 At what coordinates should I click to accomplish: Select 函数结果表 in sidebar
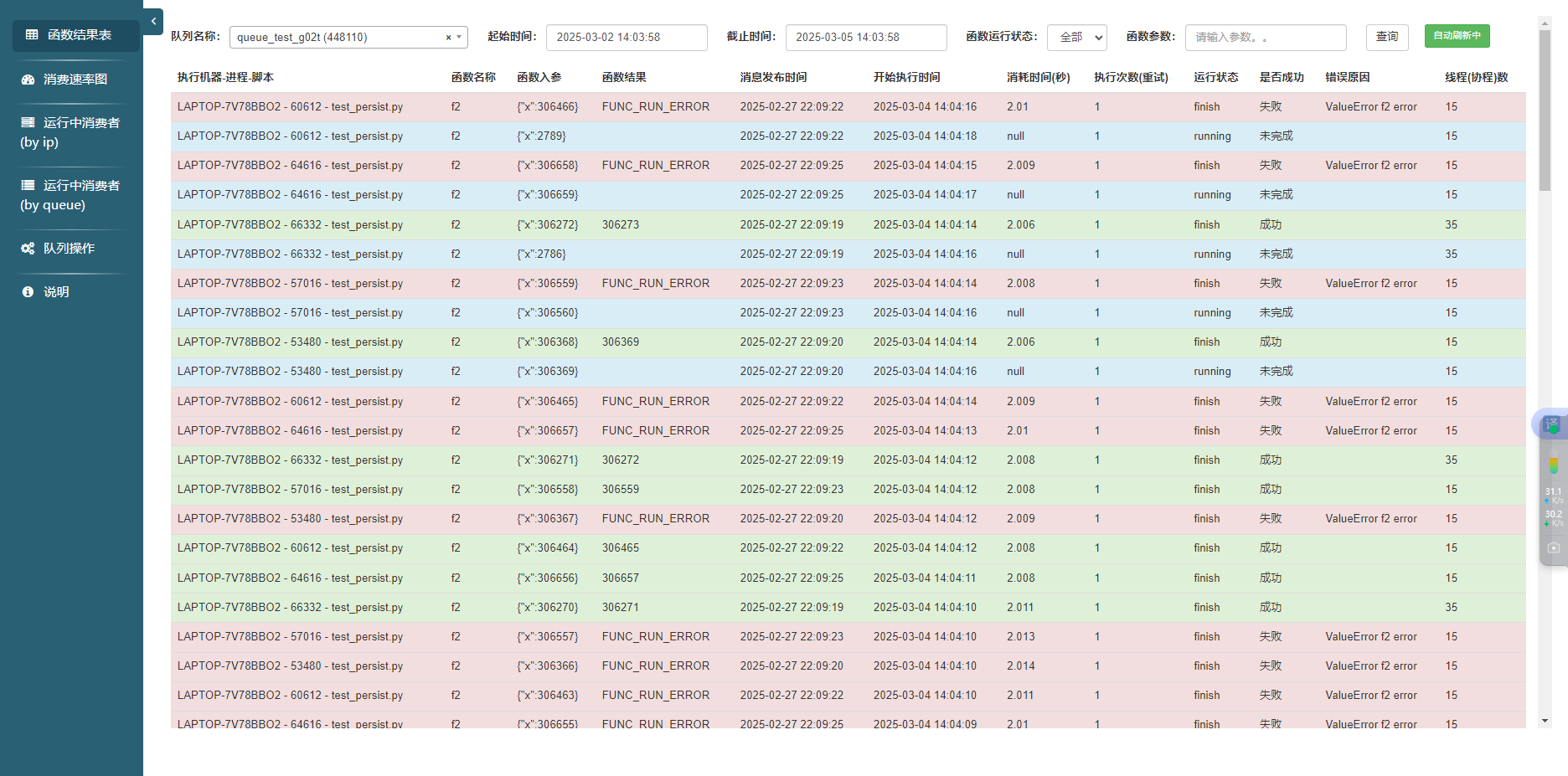(75, 35)
